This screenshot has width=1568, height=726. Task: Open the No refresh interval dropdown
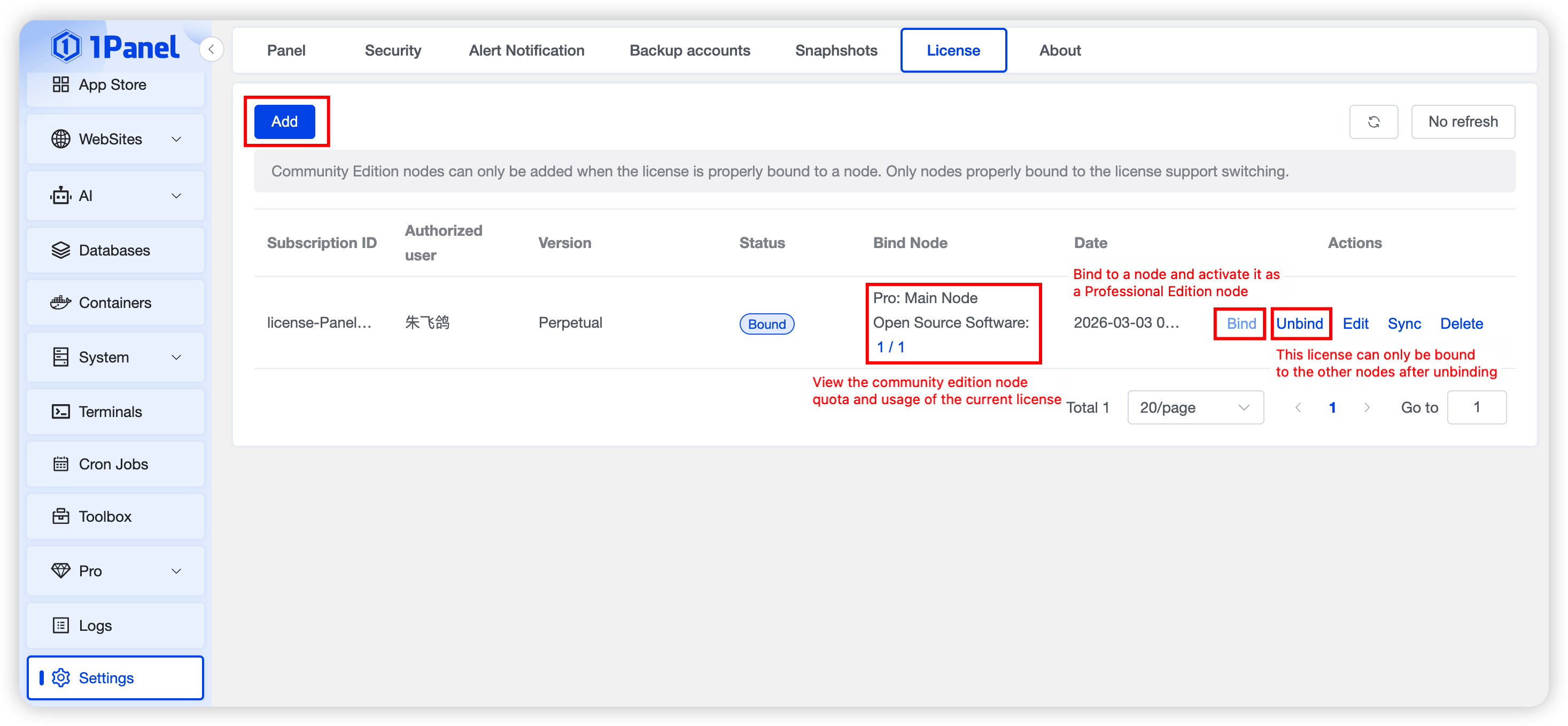click(1462, 122)
